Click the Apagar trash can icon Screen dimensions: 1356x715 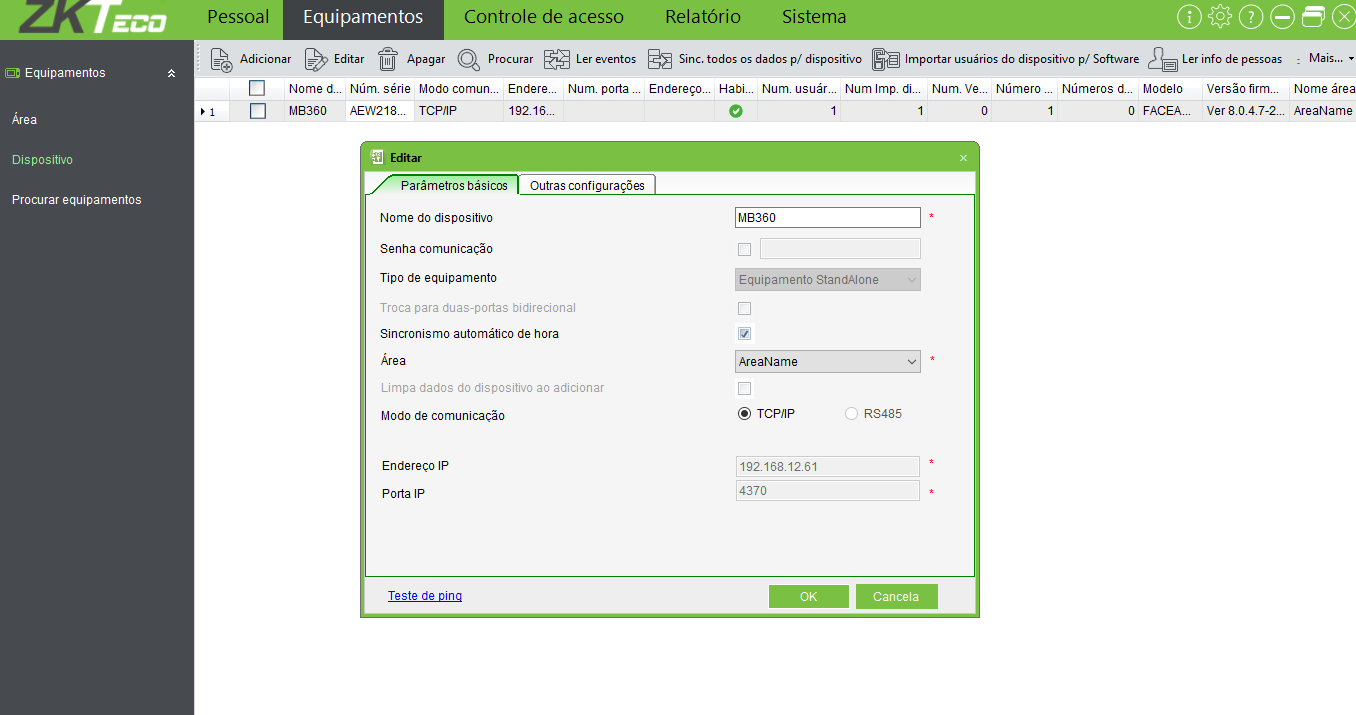tap(388, 59)
